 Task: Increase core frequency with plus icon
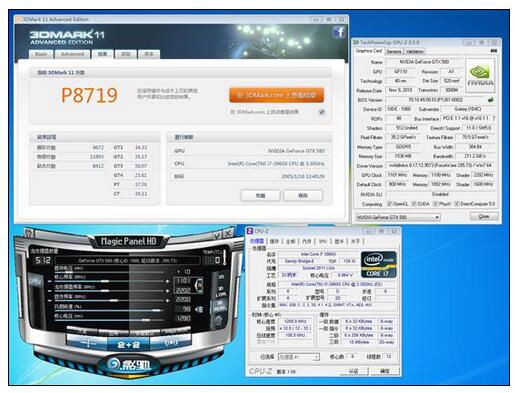point(168,281)
